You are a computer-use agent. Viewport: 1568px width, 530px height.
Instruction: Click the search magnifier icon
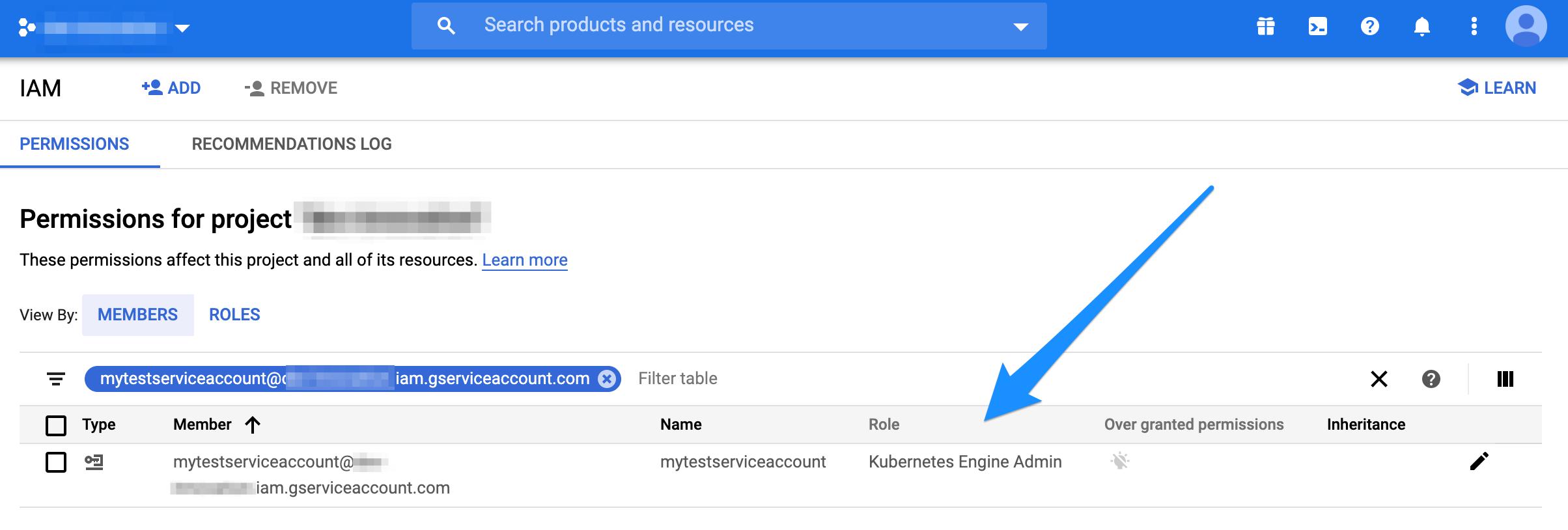pos(446,26)
